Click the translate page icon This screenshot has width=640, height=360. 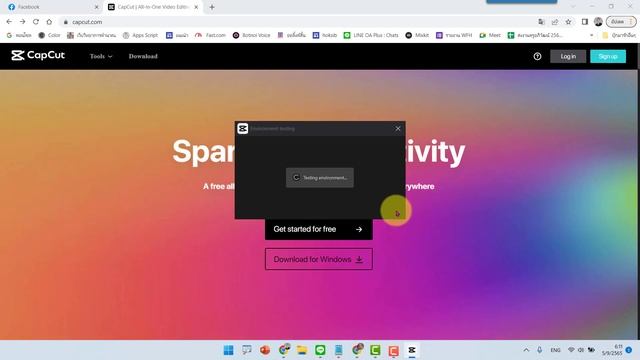(x=541, y=22)
